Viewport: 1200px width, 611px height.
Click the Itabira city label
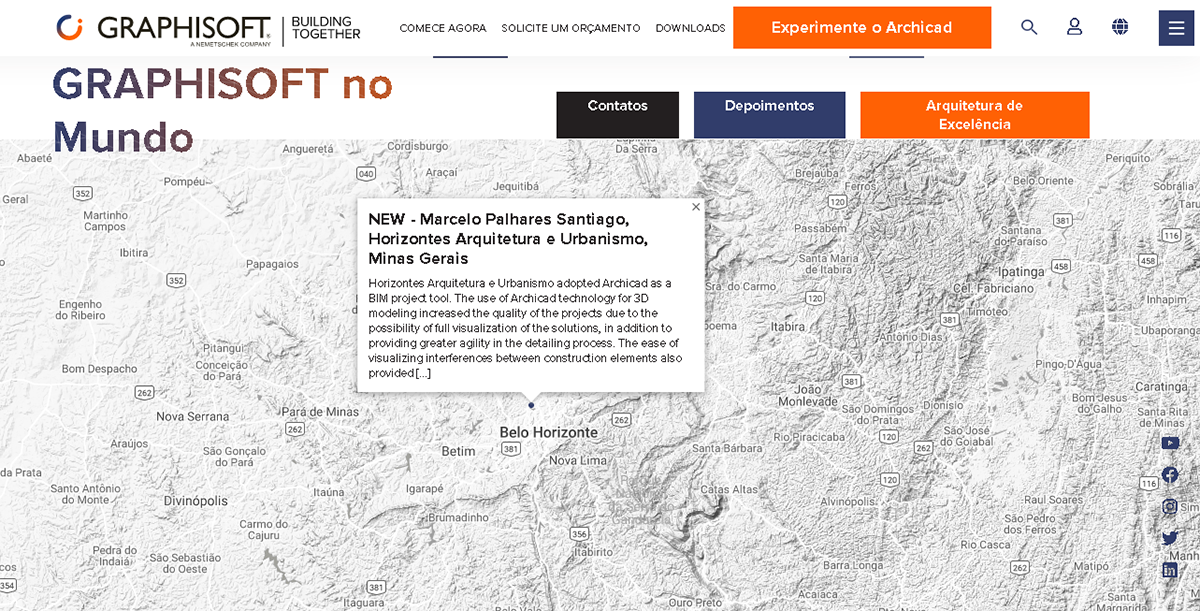pos(788,327)
